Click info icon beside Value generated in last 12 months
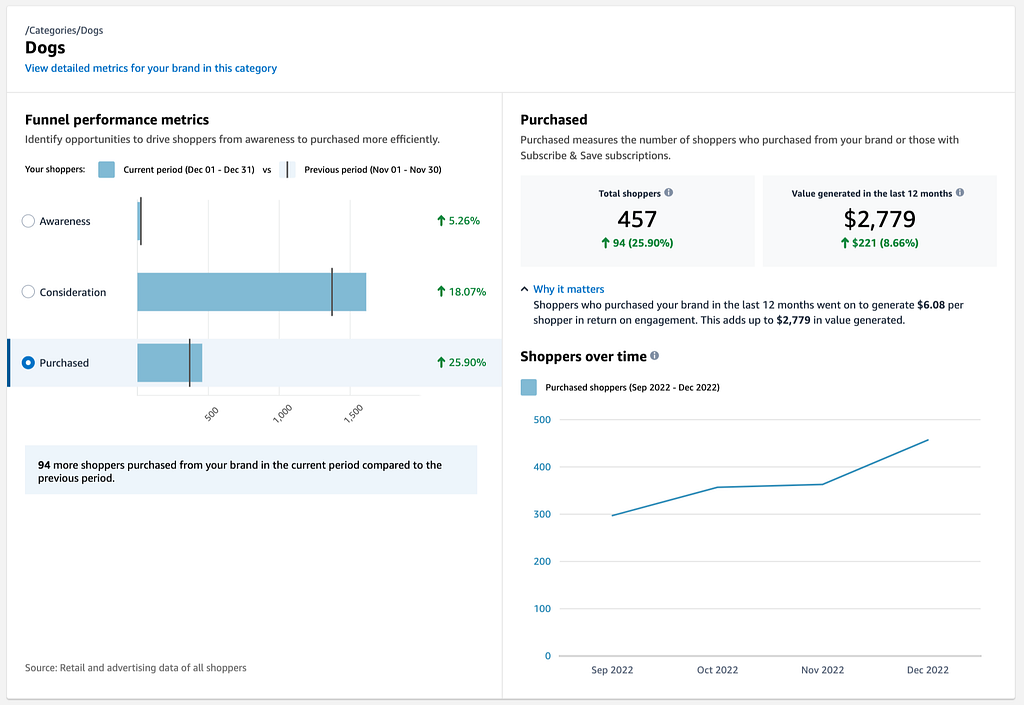 [959, 193]
